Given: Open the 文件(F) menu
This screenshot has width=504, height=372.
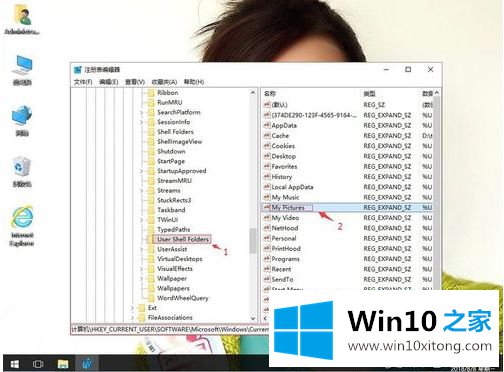Looking at the screenshot, I should click(x=83, y=82).
